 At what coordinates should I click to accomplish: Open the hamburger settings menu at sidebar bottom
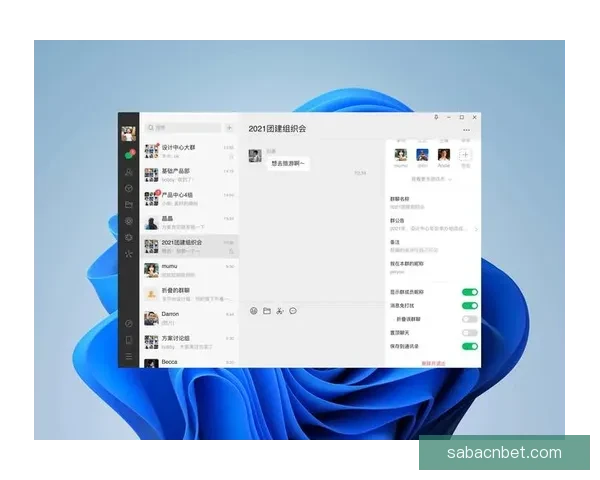tap(129, 356)
